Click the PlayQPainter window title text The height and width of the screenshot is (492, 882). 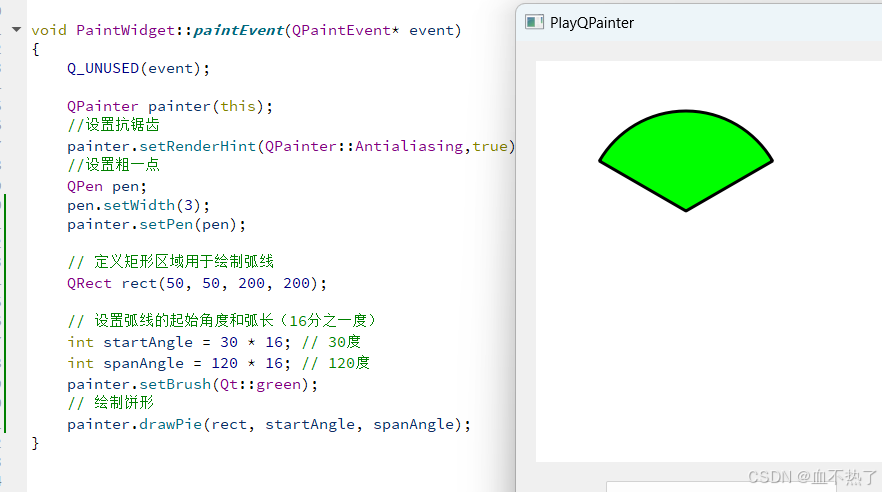click(x=592, y=23)
